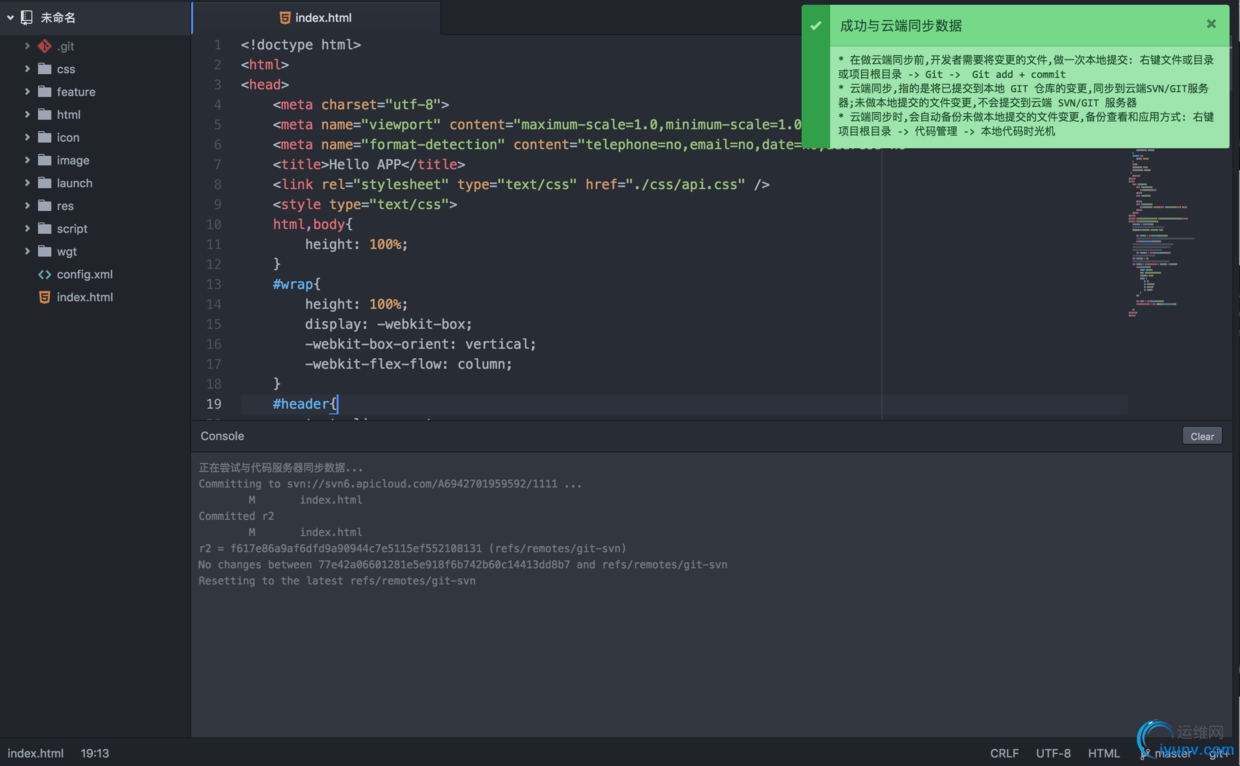
Task: Click the 'Committing to svn://' console line
Action: [390, 484]
